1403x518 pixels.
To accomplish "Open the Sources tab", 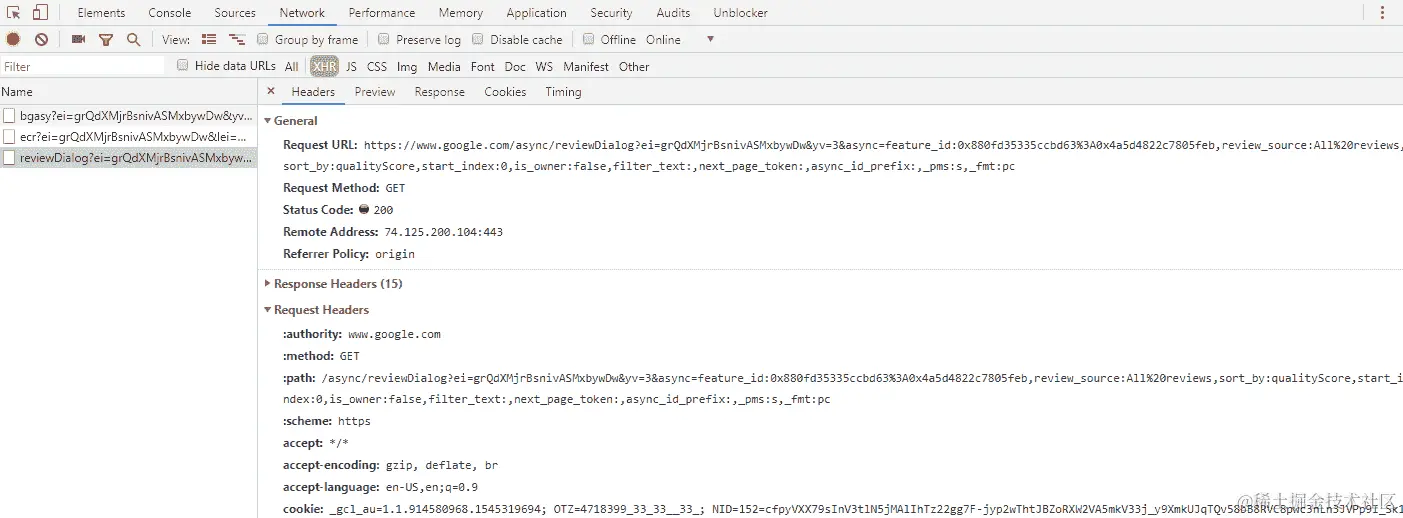I will tap(235, 13).
